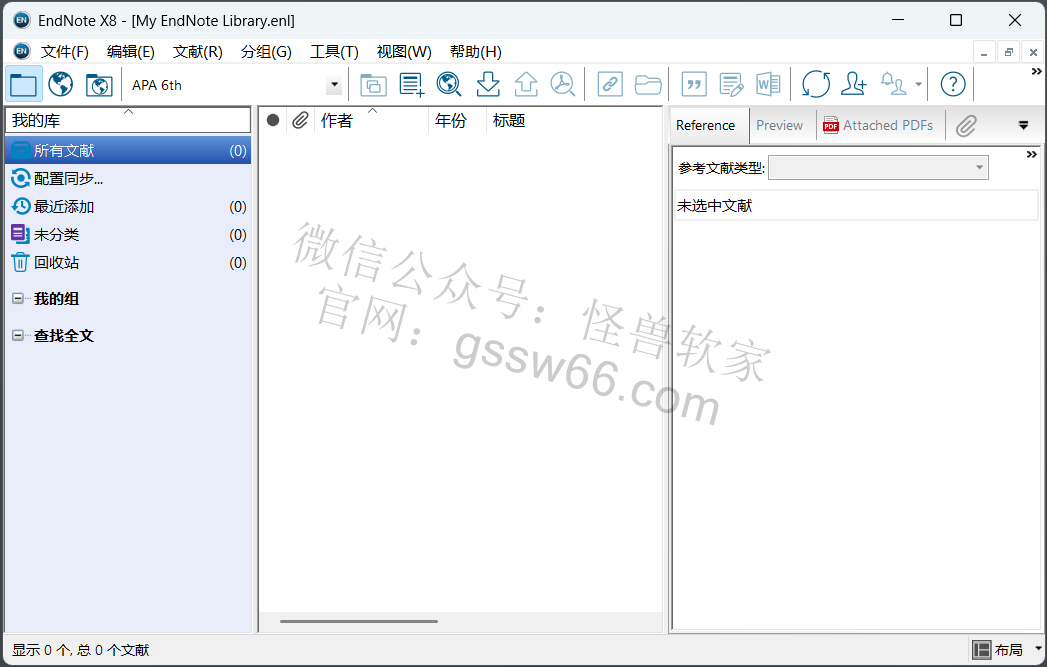Collapse the 我的组 group set
Screen dimensions: 1047x667
point(18,299)
